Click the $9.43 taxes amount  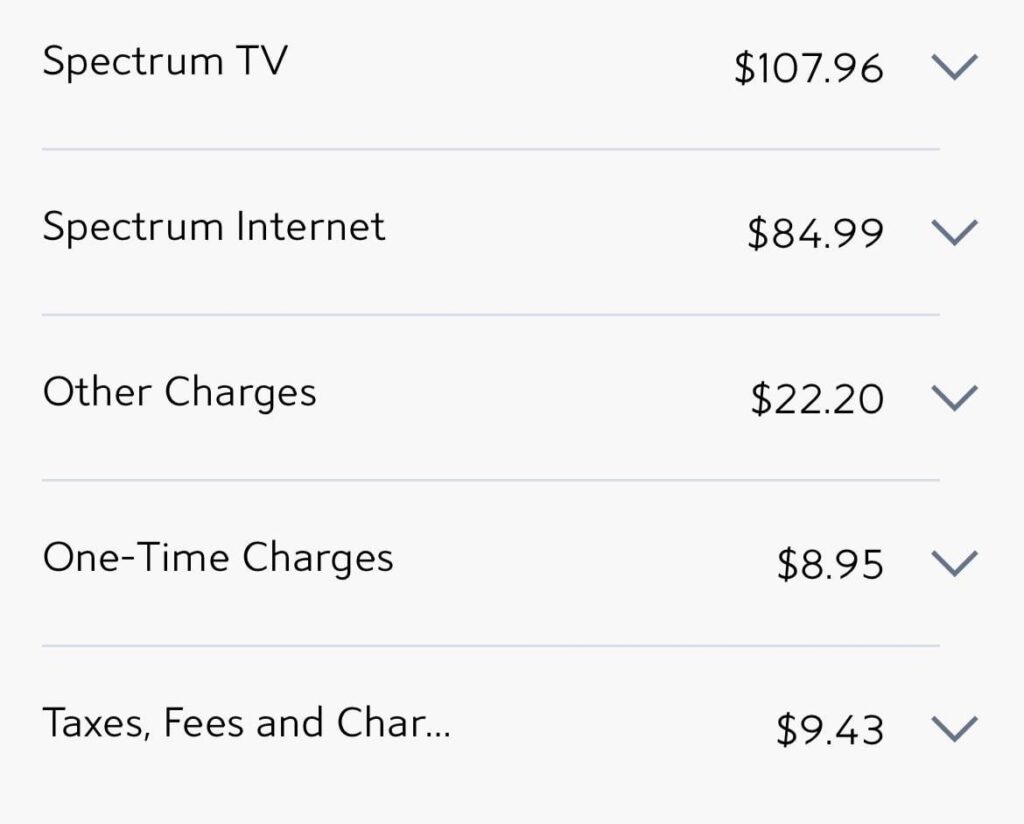coord(828,727)
